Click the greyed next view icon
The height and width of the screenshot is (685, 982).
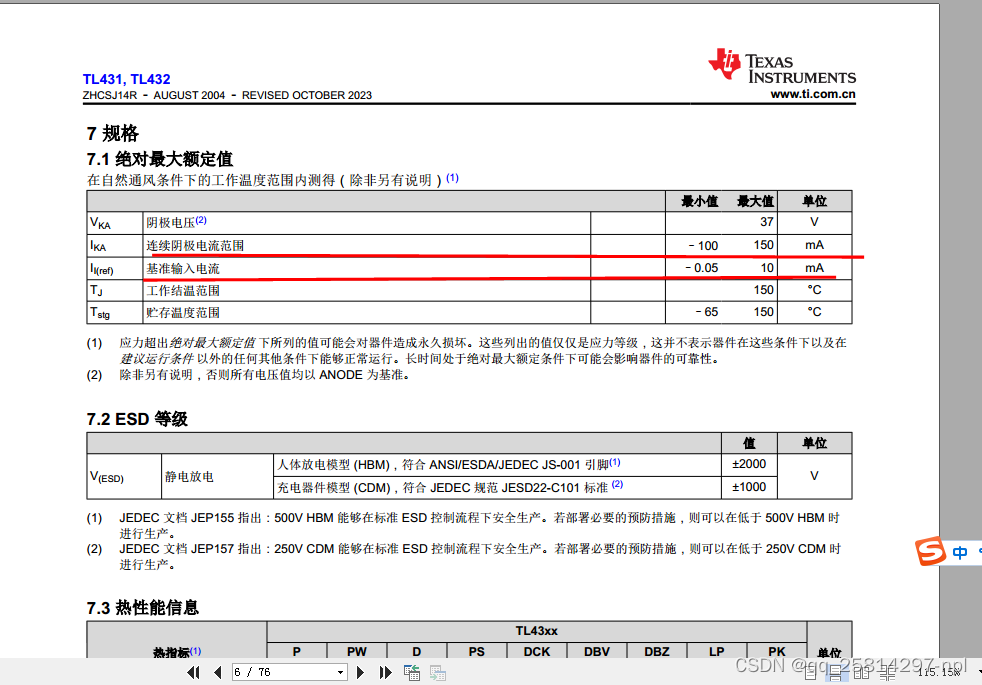[438, 672]
